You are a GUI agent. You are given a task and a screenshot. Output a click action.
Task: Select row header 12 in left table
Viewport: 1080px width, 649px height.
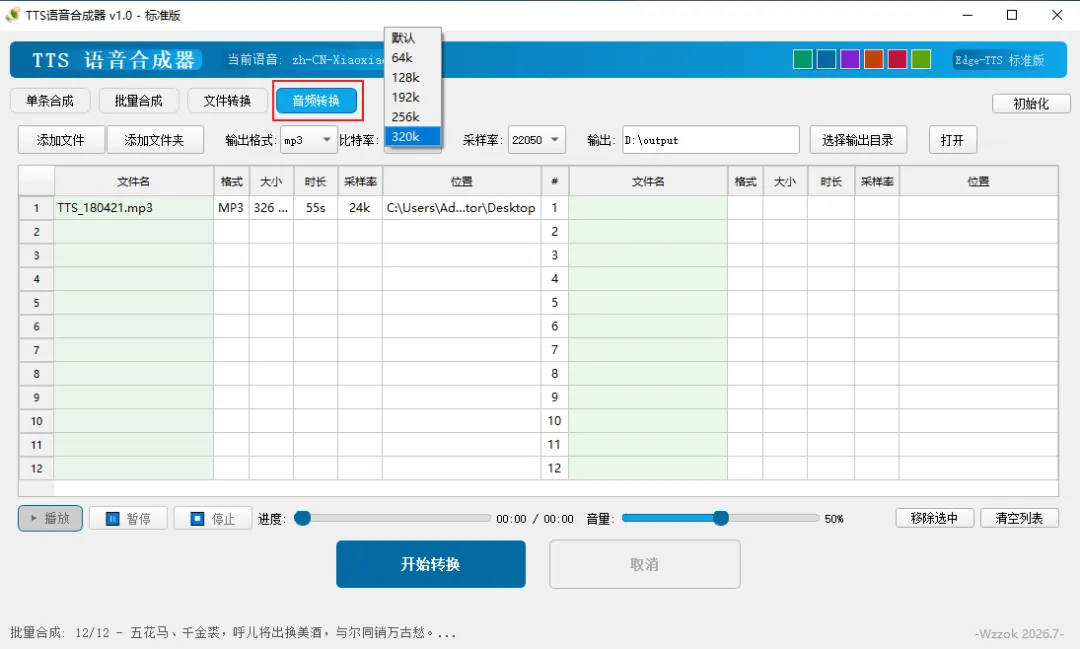point(37,468)
